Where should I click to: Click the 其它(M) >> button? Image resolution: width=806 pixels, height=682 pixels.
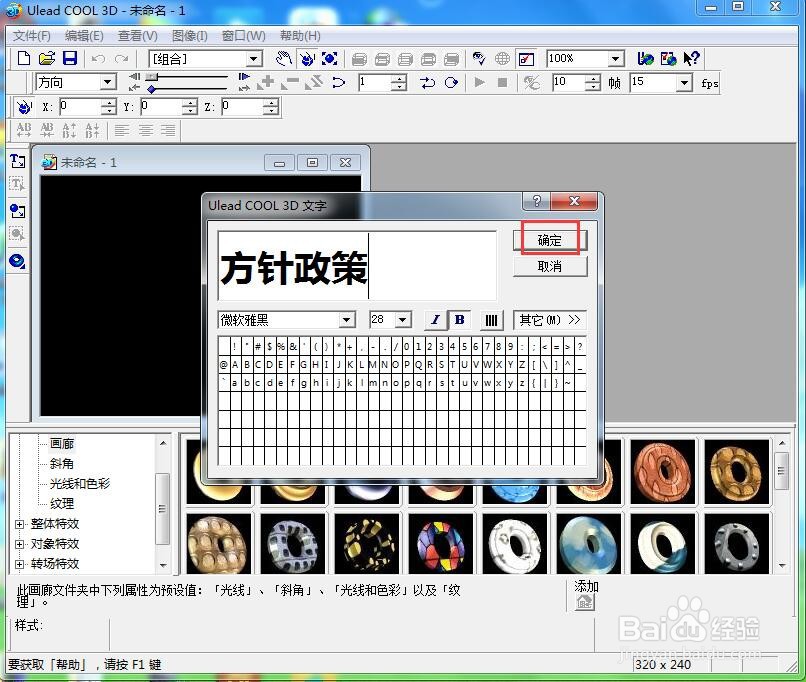click(x=549, y=320)
